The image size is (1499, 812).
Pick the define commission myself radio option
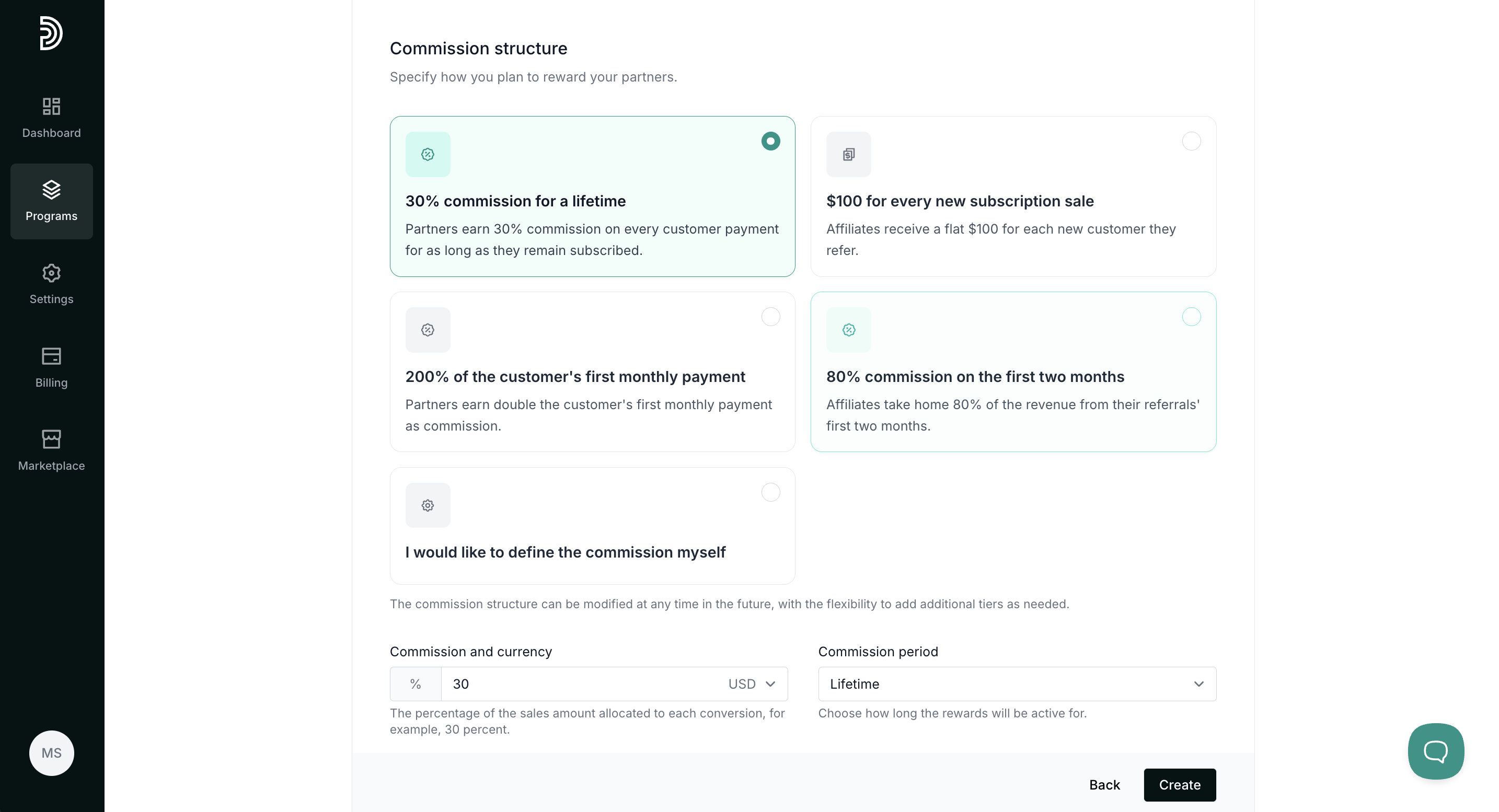pyautogui.click(x=770, y=493)
